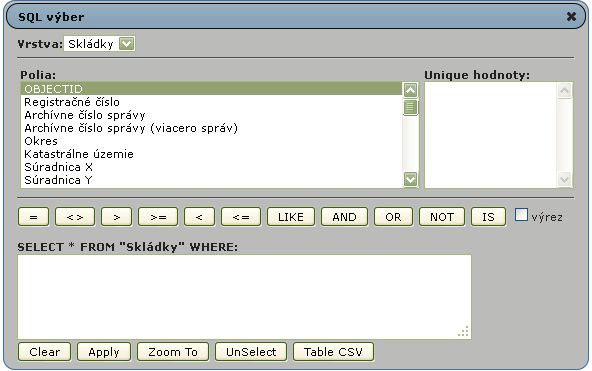Insert the greater-than > operator

[x=117, y=217]
